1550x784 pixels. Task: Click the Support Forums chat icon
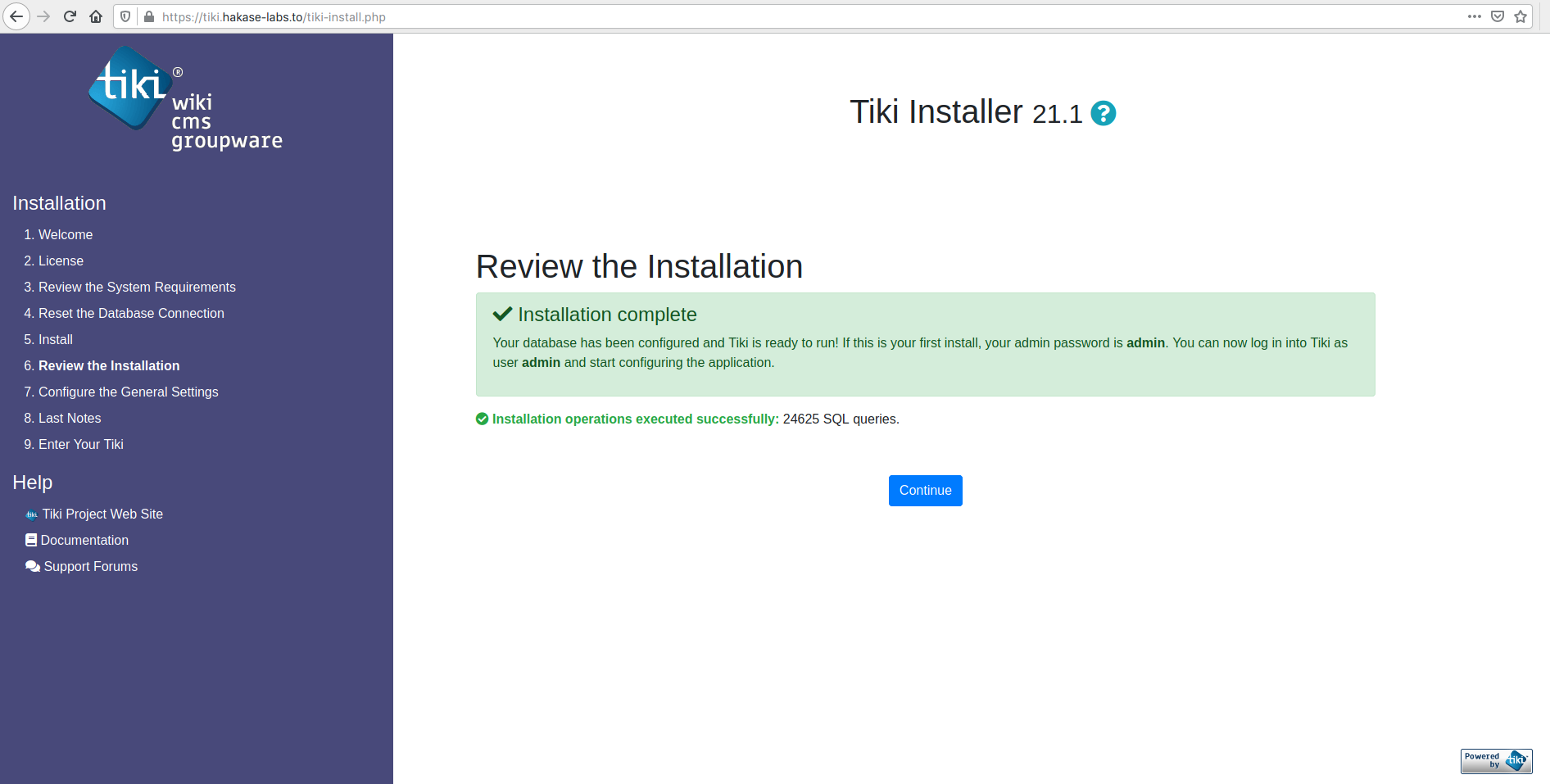33,566
